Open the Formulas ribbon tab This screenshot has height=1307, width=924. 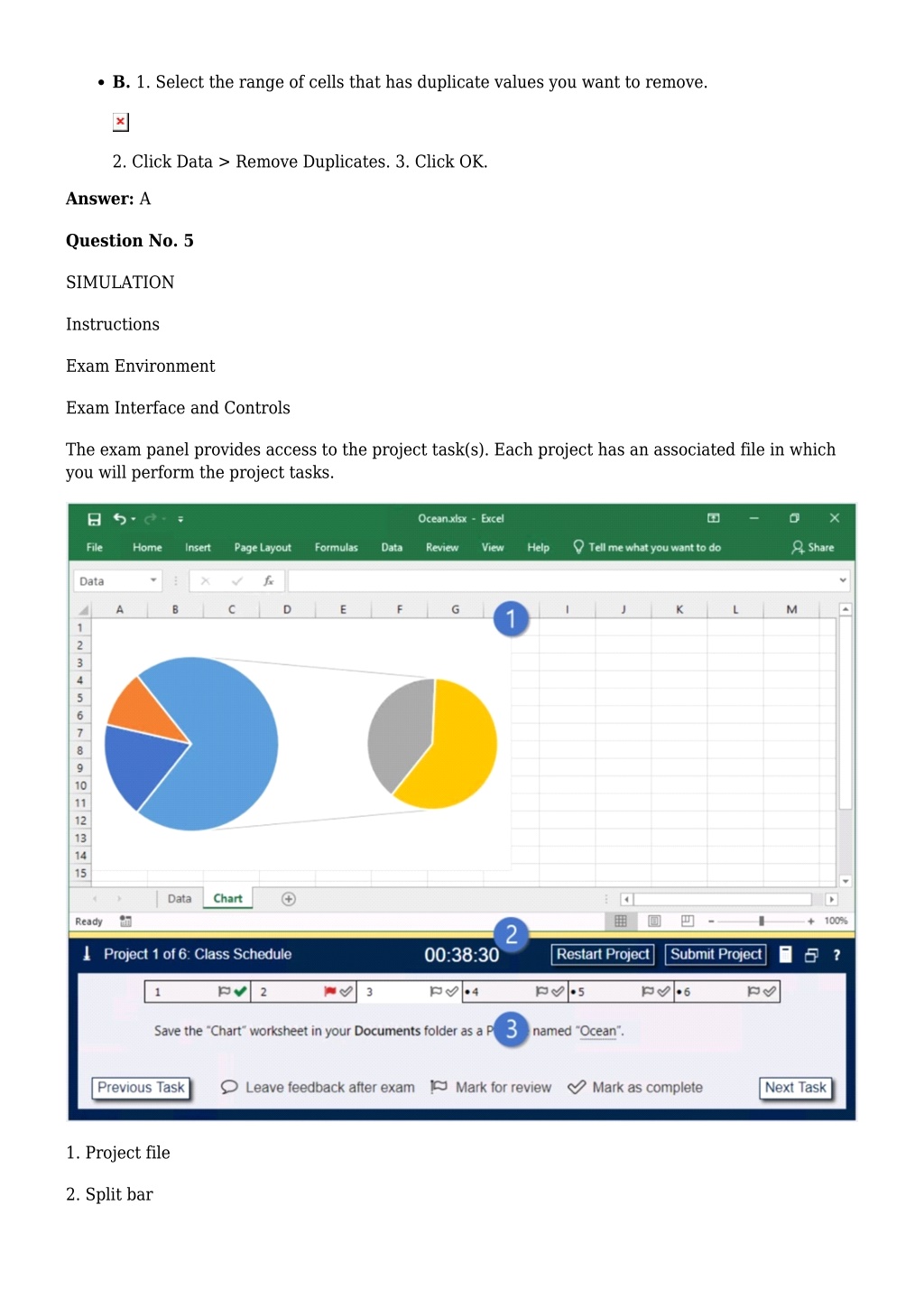337,547
